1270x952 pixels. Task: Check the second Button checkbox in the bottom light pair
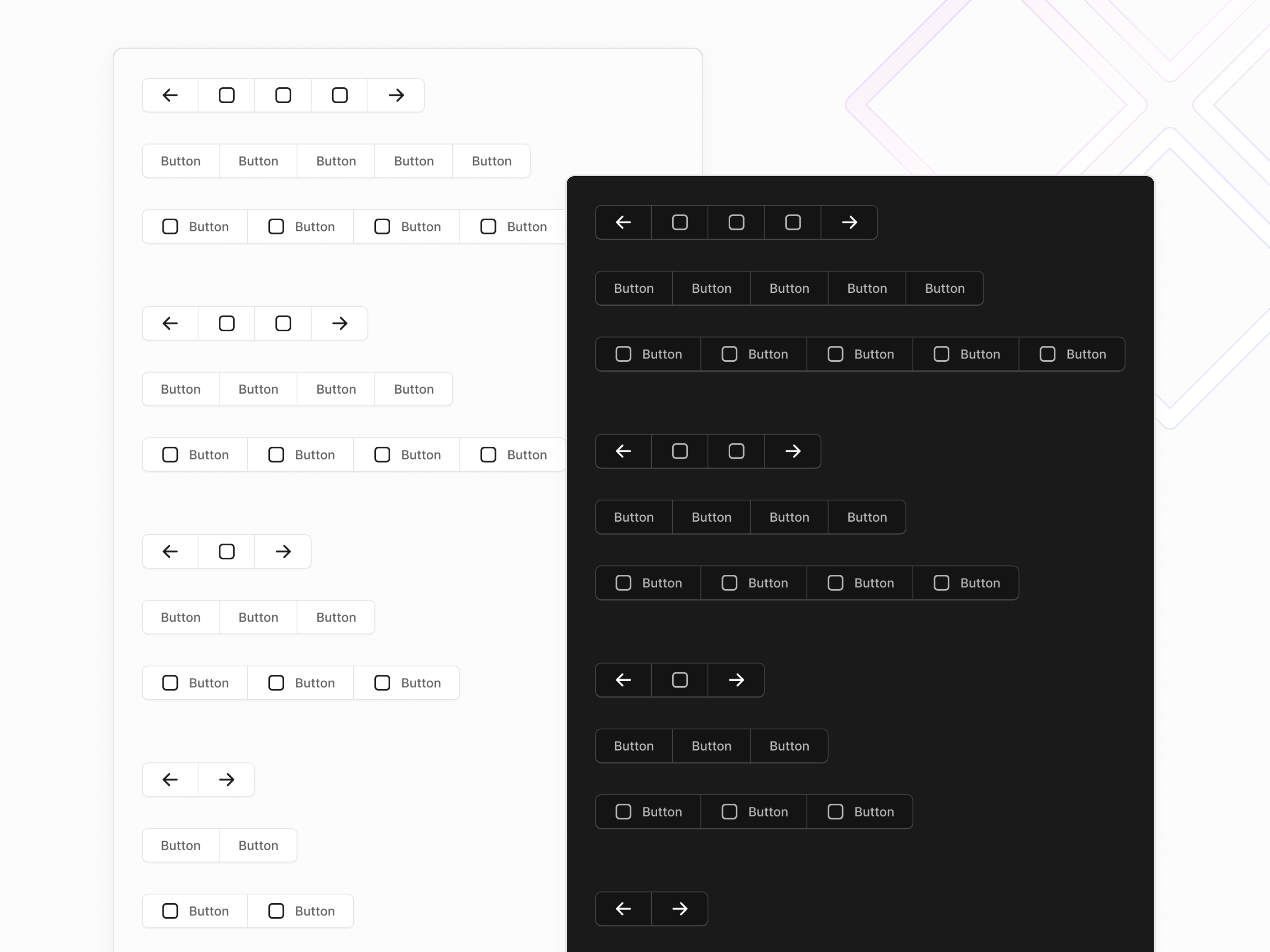click(x=276, y=911)
